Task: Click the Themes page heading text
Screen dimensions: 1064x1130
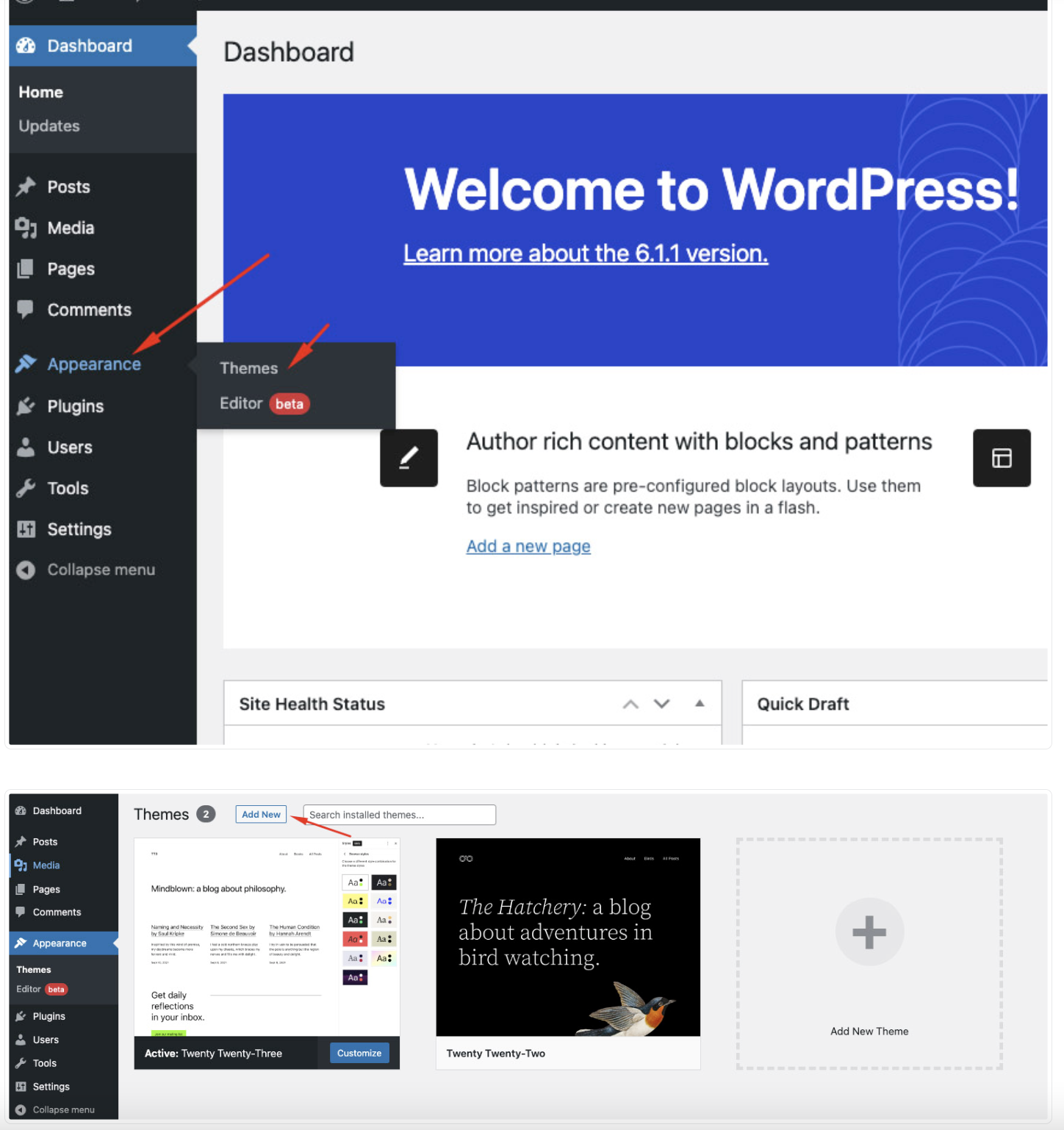Action: (162, 814)
